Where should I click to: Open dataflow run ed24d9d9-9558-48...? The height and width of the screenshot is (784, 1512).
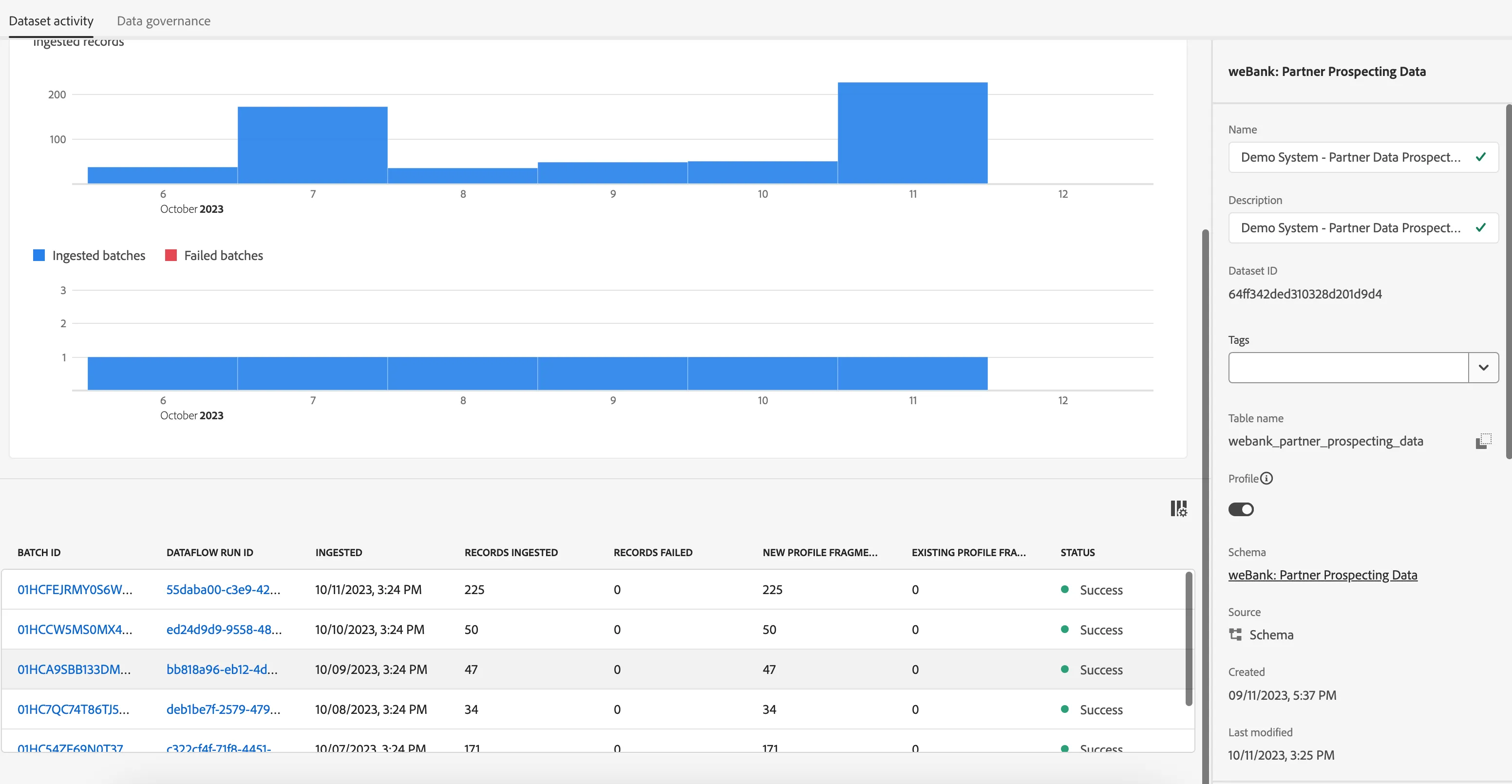224,630
